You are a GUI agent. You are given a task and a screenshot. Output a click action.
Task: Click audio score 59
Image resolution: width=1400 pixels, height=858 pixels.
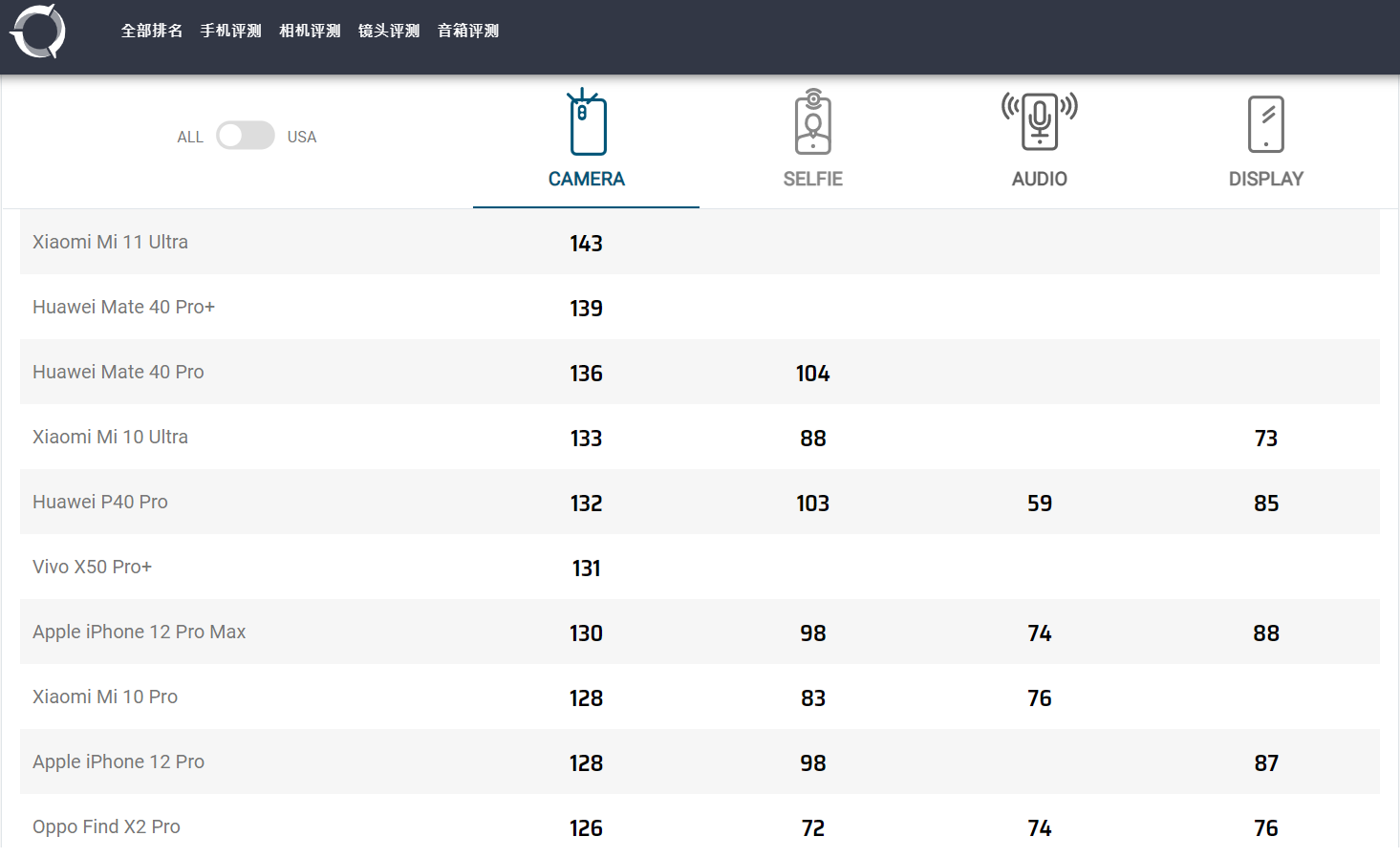point(1040,504)
